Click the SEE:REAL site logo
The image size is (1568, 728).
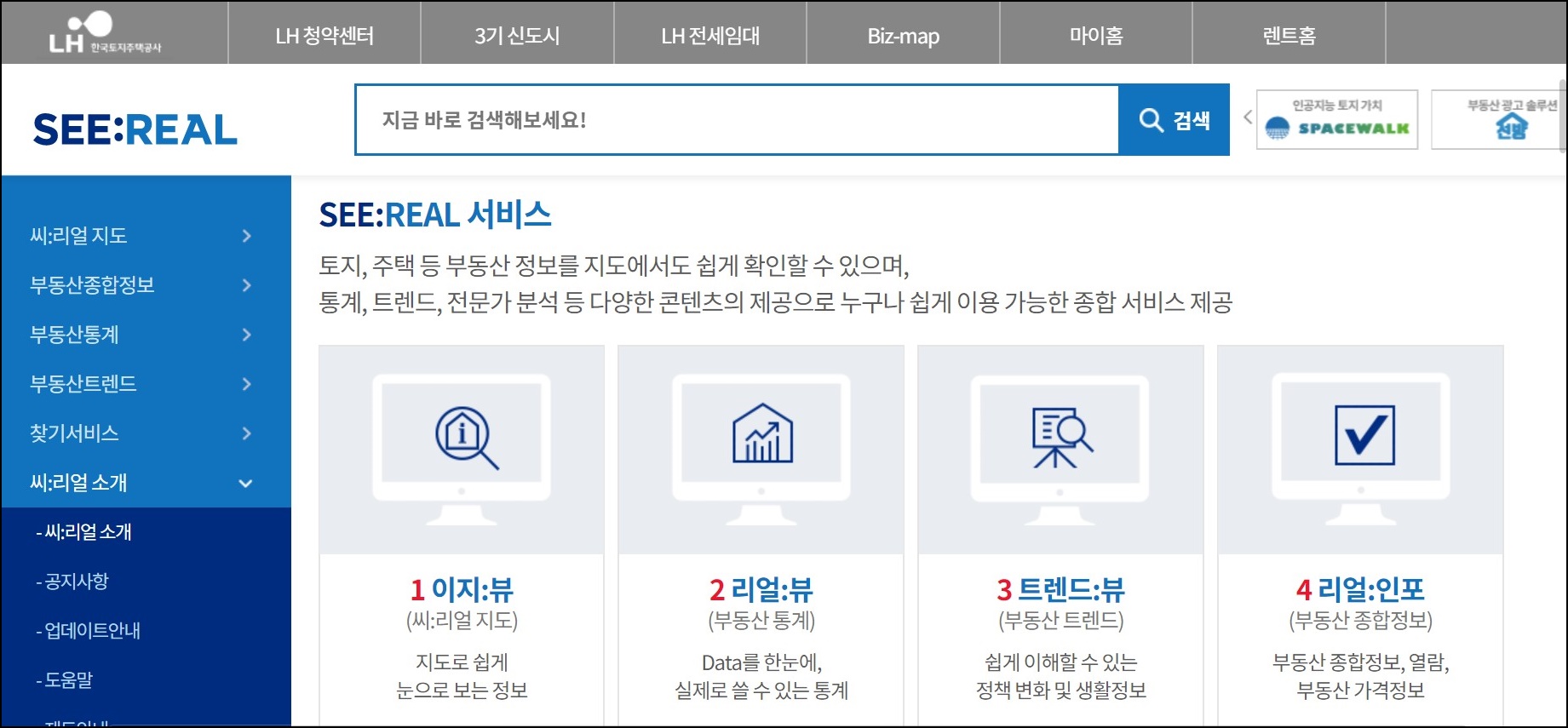[x=135, y=129]
